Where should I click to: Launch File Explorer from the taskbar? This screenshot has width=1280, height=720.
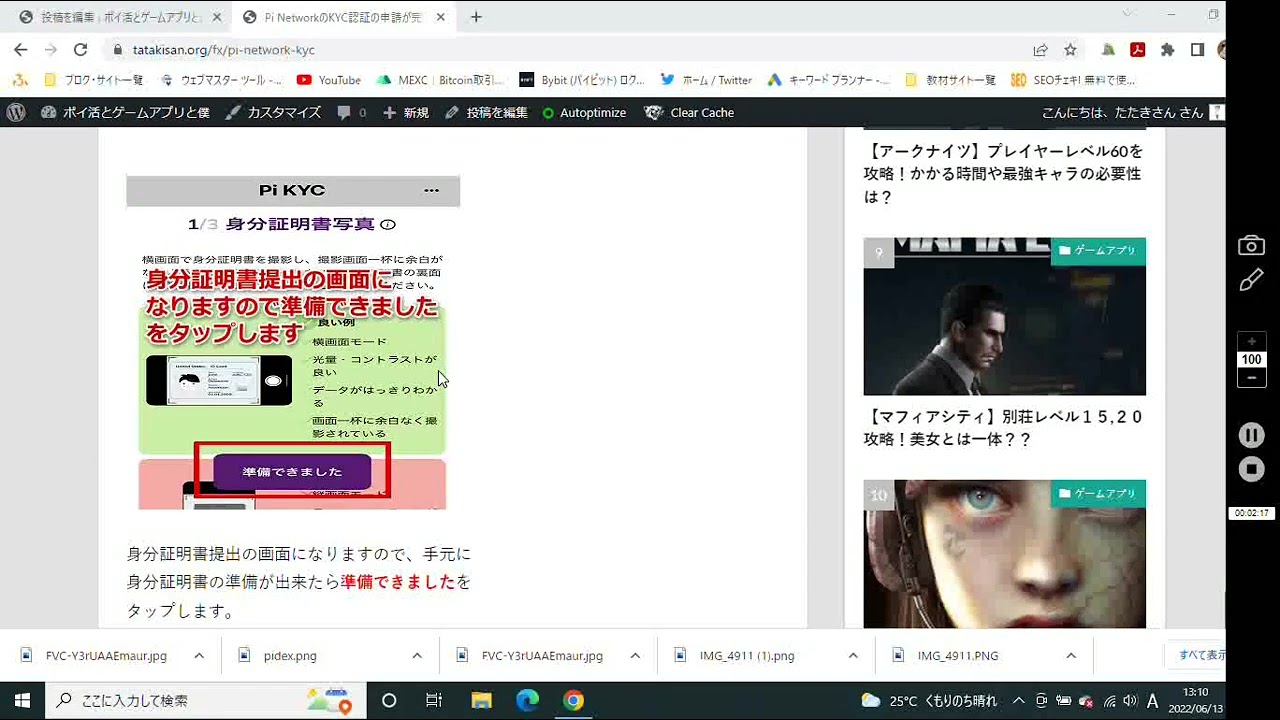[481, 700]
